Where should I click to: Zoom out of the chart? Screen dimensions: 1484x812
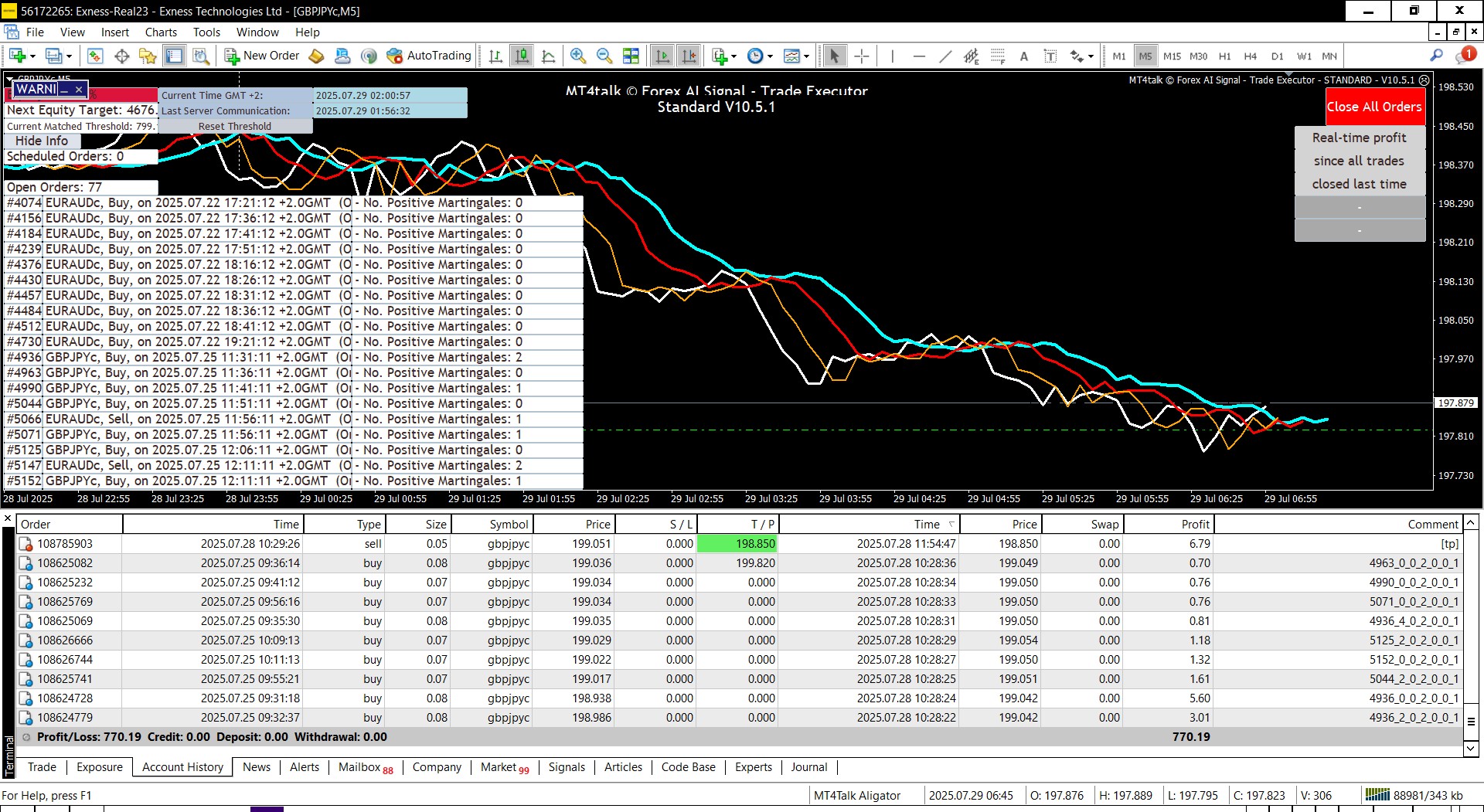click(604, 56)
